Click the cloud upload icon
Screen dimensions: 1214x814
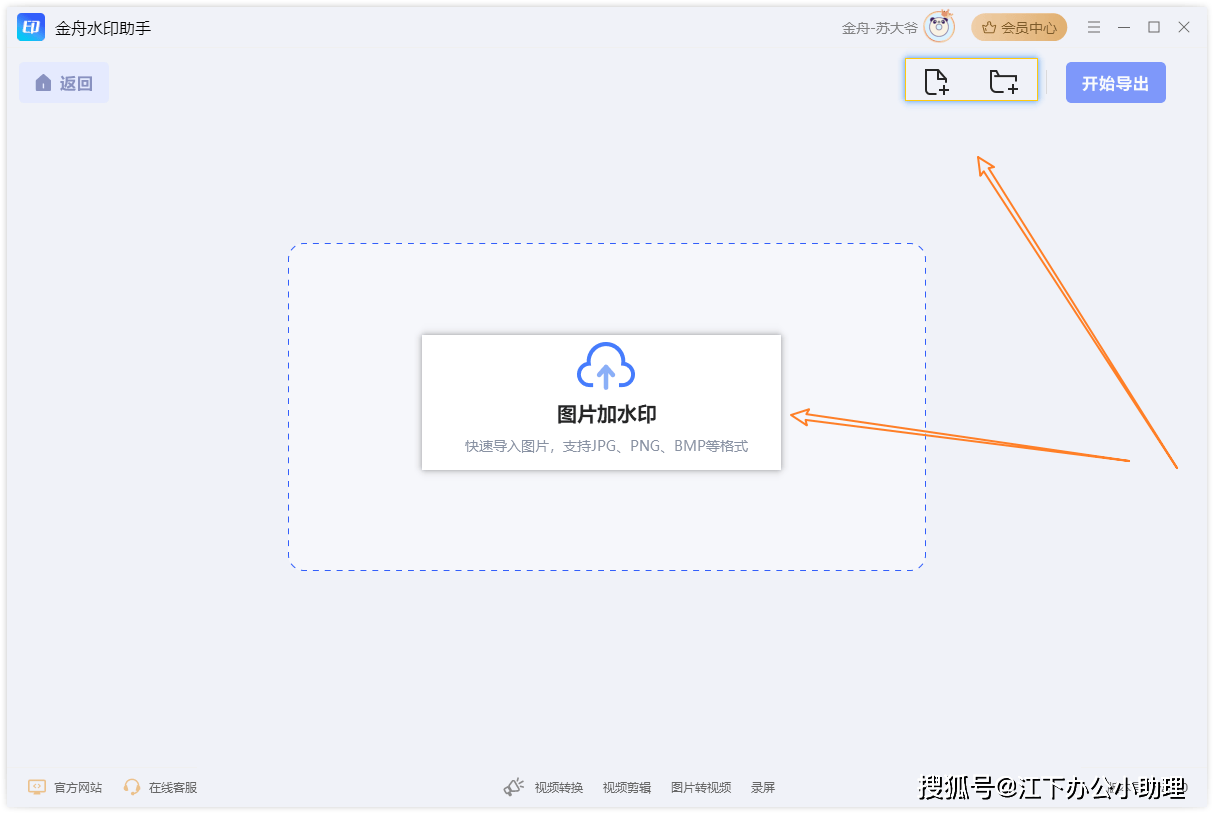[605, 367]
